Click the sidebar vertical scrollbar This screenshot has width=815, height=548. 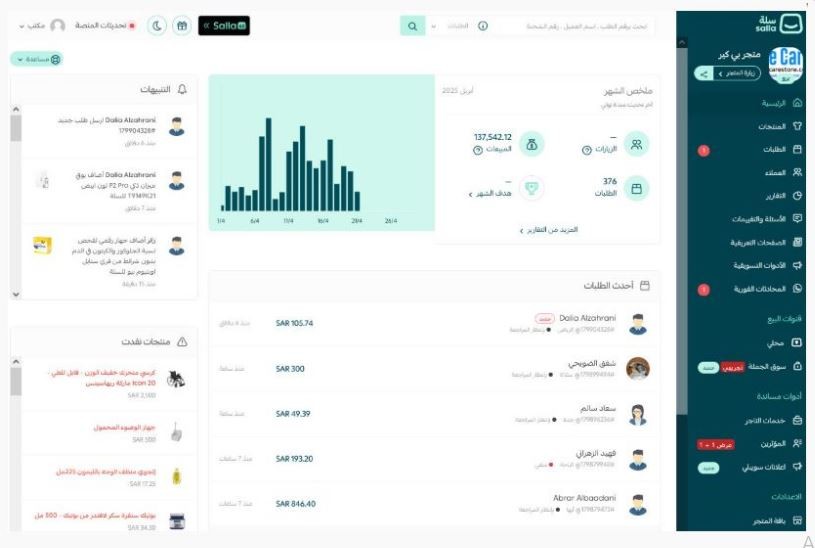[x=682, y=229]
